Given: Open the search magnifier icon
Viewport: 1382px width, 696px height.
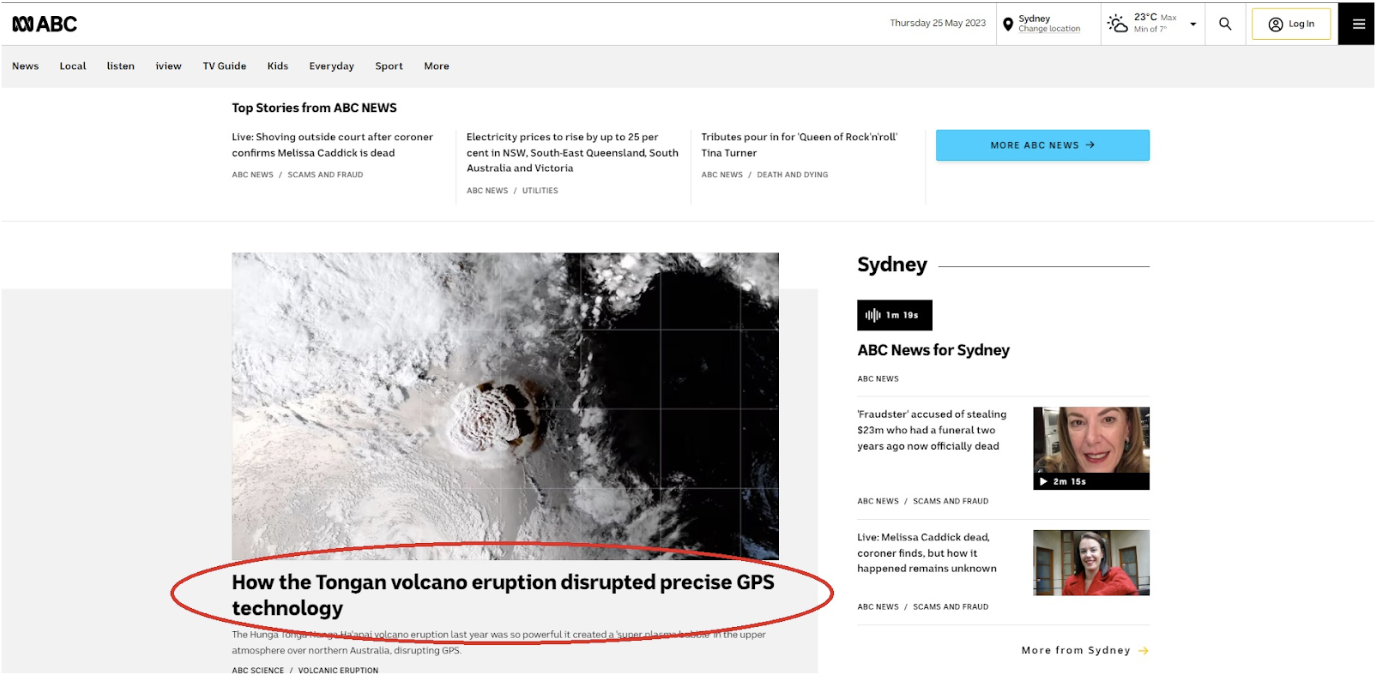Looking at the screenshot, I should (x=1225, y=24).
